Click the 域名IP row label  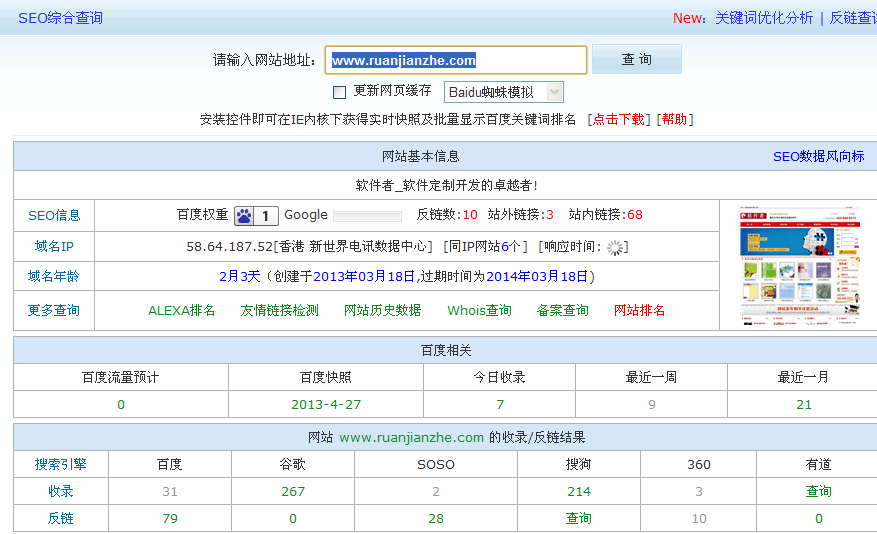[54, 247]
